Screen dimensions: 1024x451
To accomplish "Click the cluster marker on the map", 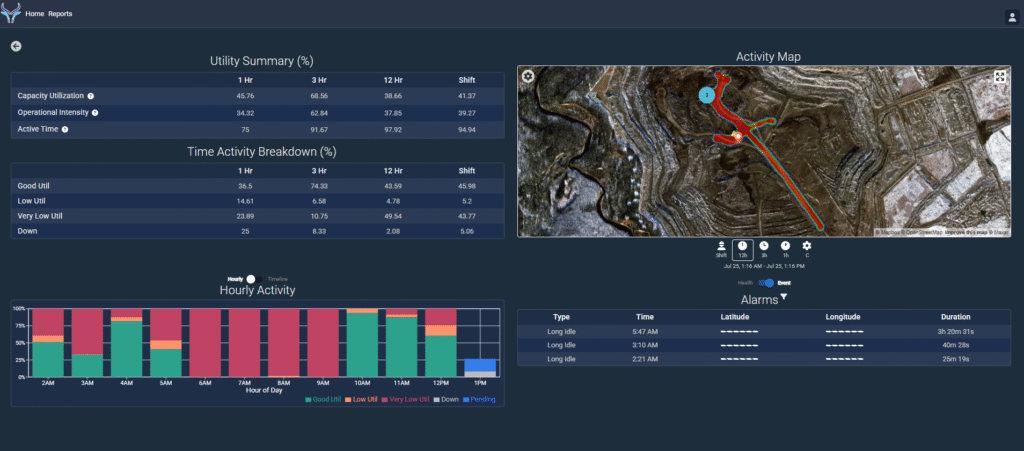I will click(707, 95).
